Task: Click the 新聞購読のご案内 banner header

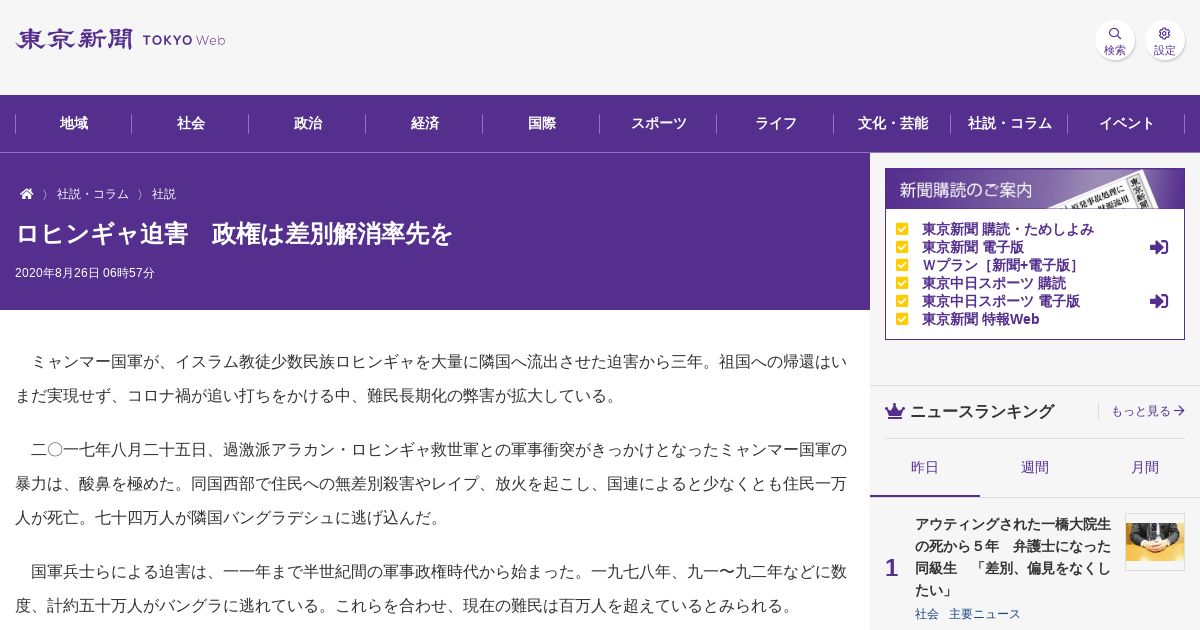Action: 1035,189
